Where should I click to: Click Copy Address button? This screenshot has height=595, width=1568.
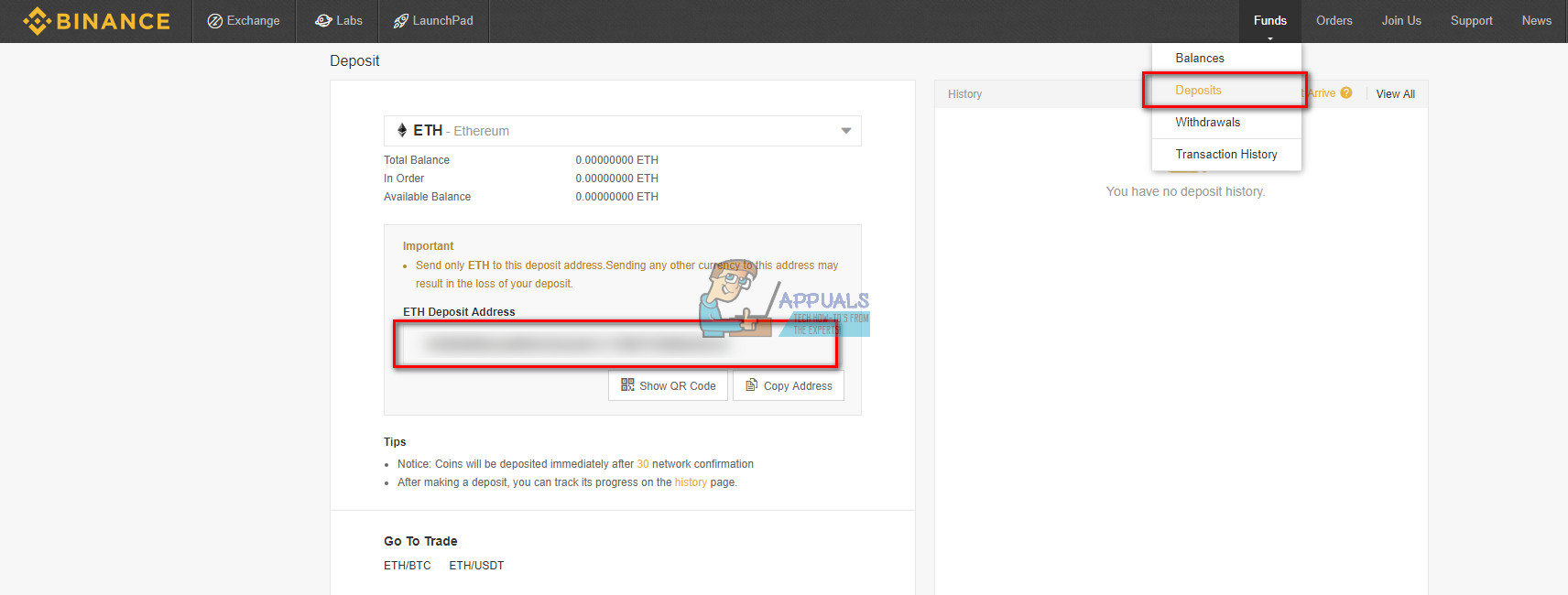point(788,385)
